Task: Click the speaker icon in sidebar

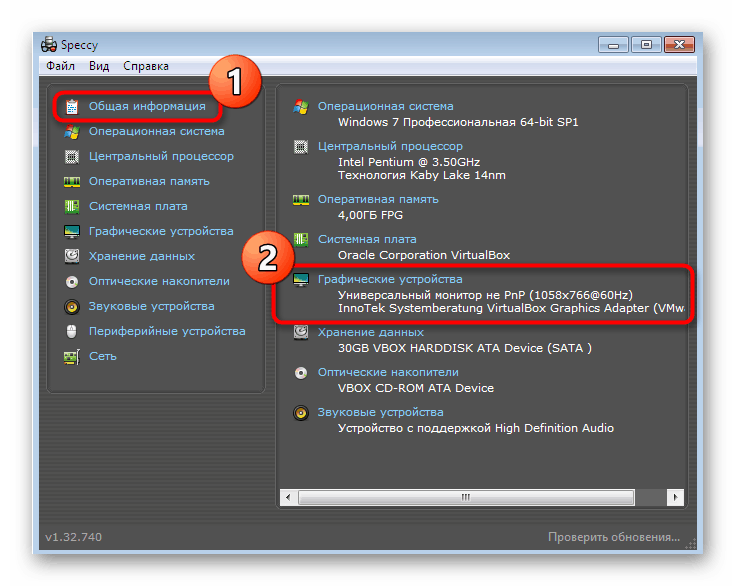Action: 72,307
